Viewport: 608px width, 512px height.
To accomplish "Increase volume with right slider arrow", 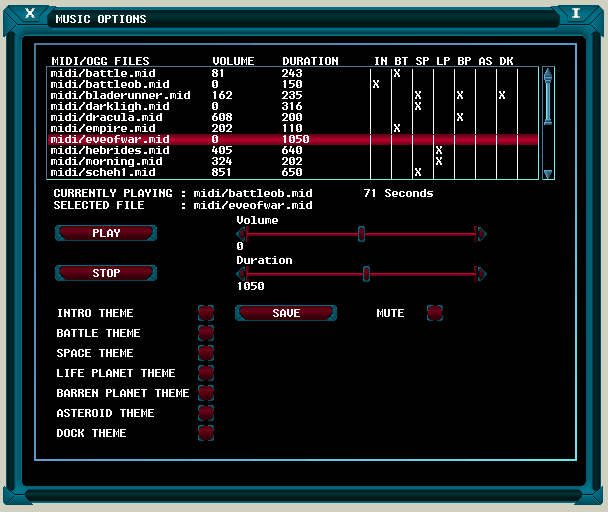I will point(481,233).
